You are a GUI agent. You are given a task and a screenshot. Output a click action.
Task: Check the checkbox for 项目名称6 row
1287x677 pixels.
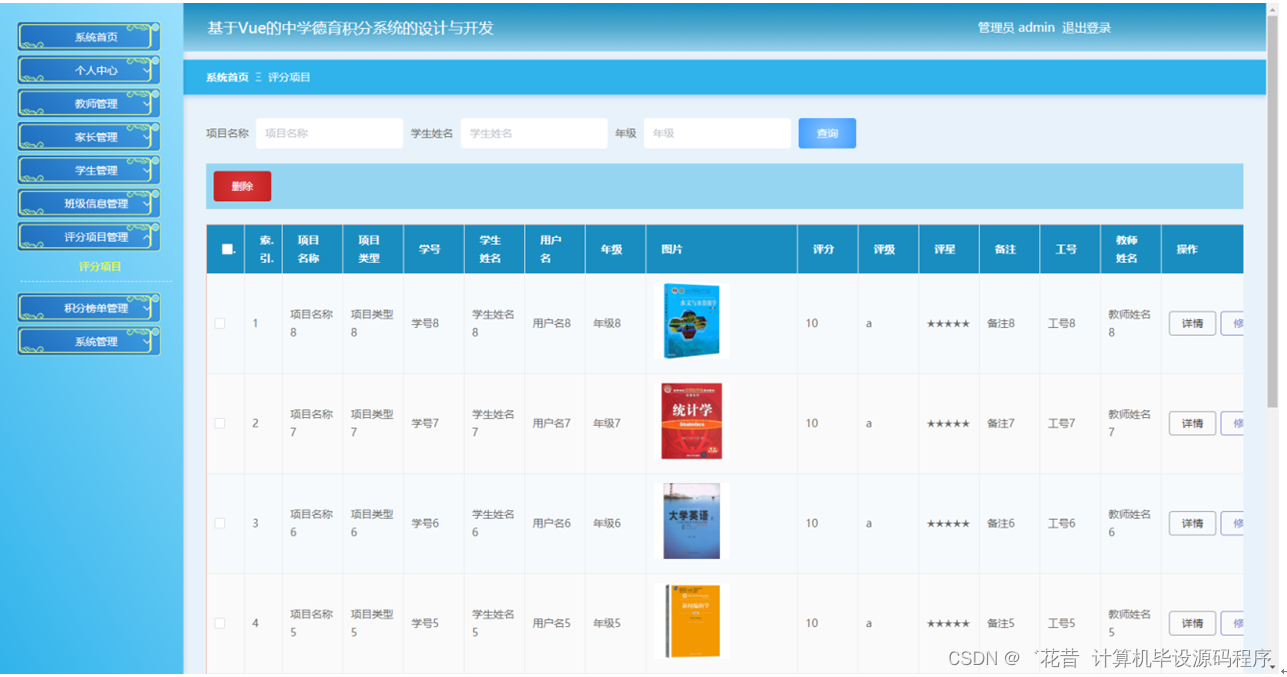click(221, 522)
